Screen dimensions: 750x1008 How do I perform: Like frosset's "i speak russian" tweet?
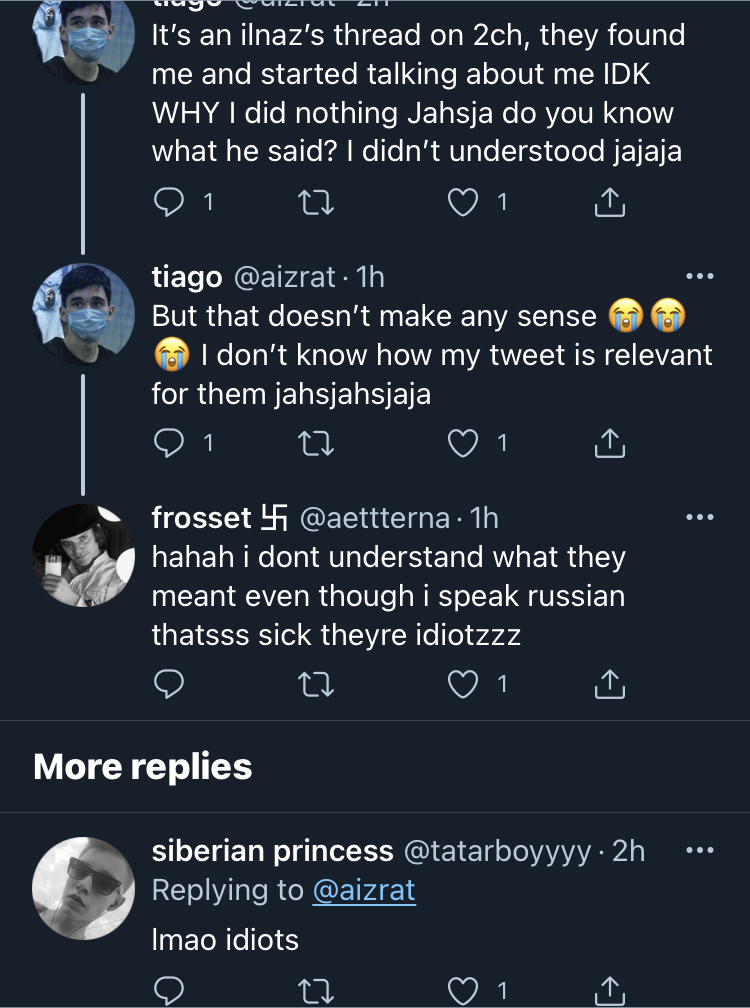pyautogui.click(x=462, y=683)
